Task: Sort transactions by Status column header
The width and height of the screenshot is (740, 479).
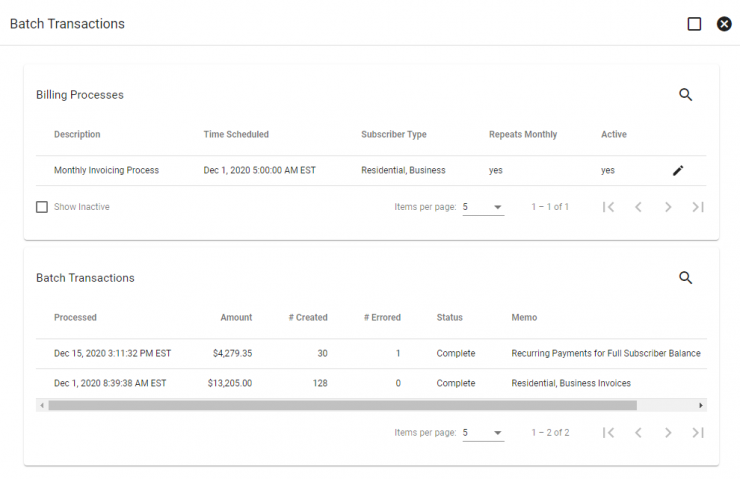Action: pyautogui.click(x=449, y=318)
